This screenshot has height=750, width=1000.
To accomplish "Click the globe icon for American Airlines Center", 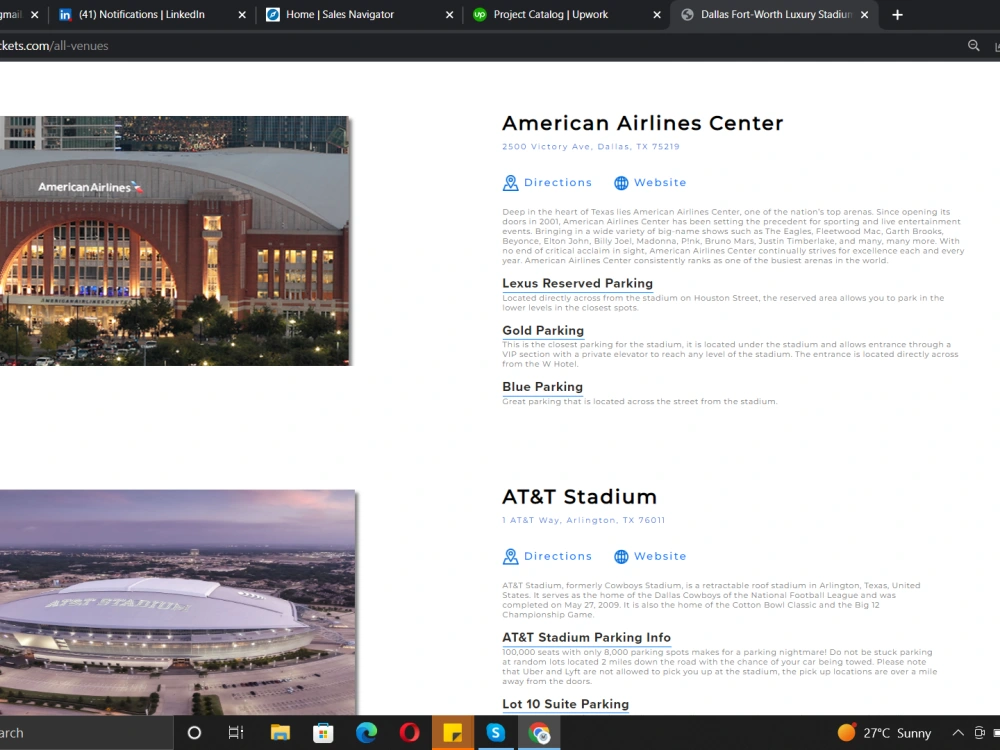I will pos(621,183).
